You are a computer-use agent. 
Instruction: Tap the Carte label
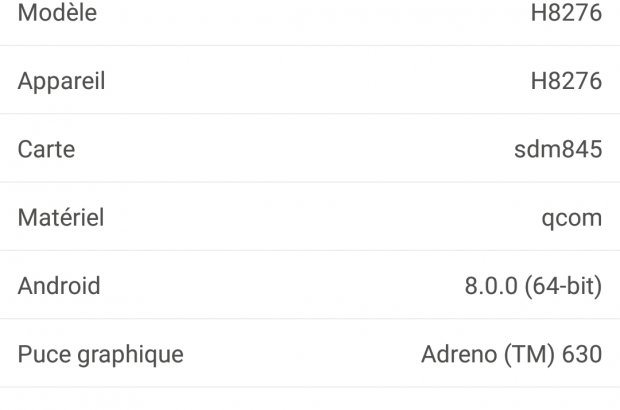point(46,150)
